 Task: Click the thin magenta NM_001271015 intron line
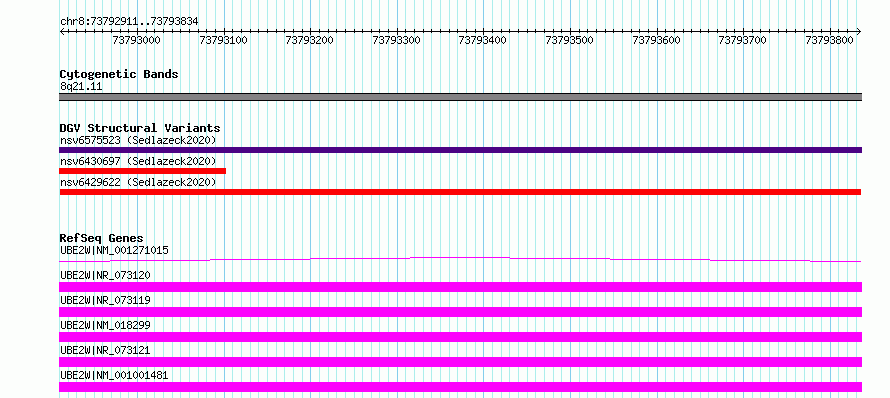[x=460, y=259]
